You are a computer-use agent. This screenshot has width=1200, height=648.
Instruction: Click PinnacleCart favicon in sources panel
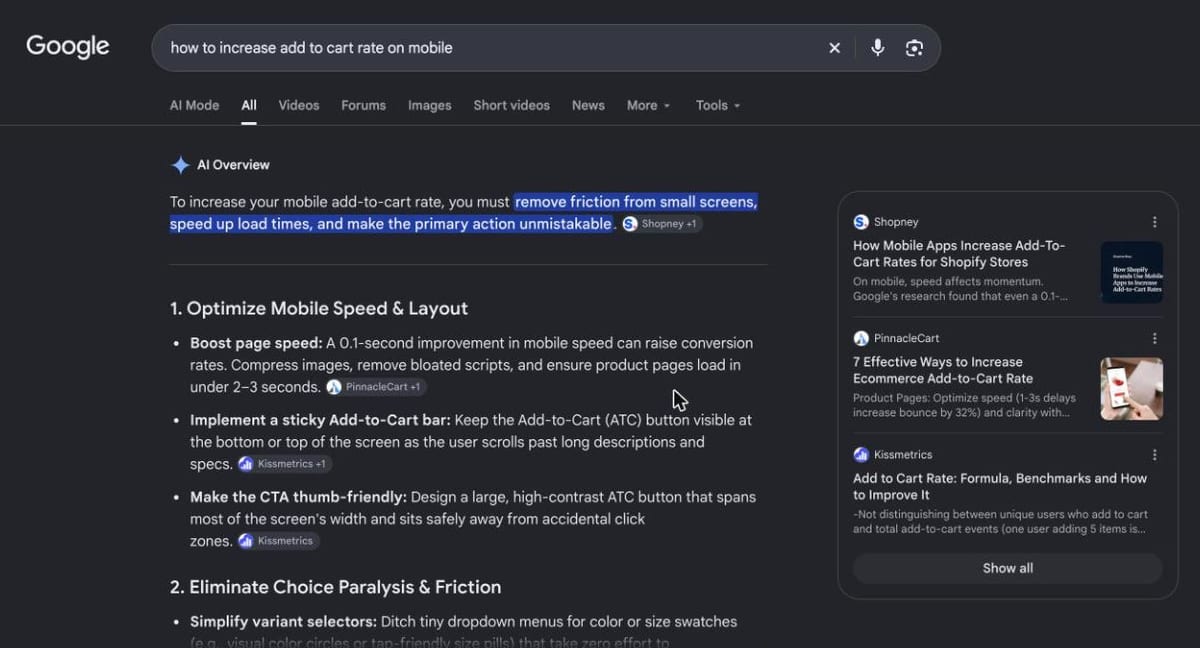(x=861, y=338)
